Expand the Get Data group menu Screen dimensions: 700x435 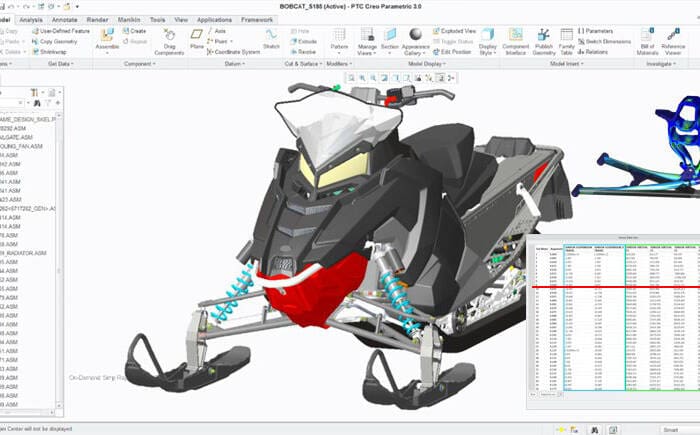[61, 64]
